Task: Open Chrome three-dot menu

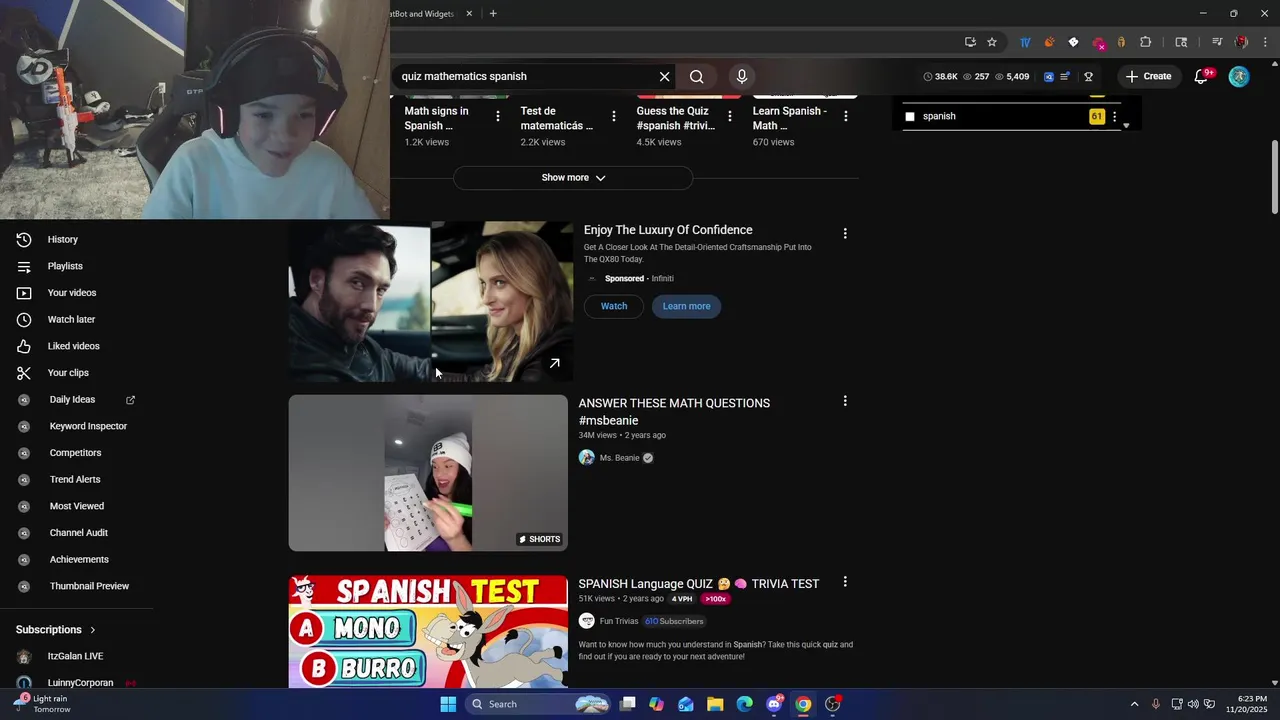Action: click(1265, 42)
